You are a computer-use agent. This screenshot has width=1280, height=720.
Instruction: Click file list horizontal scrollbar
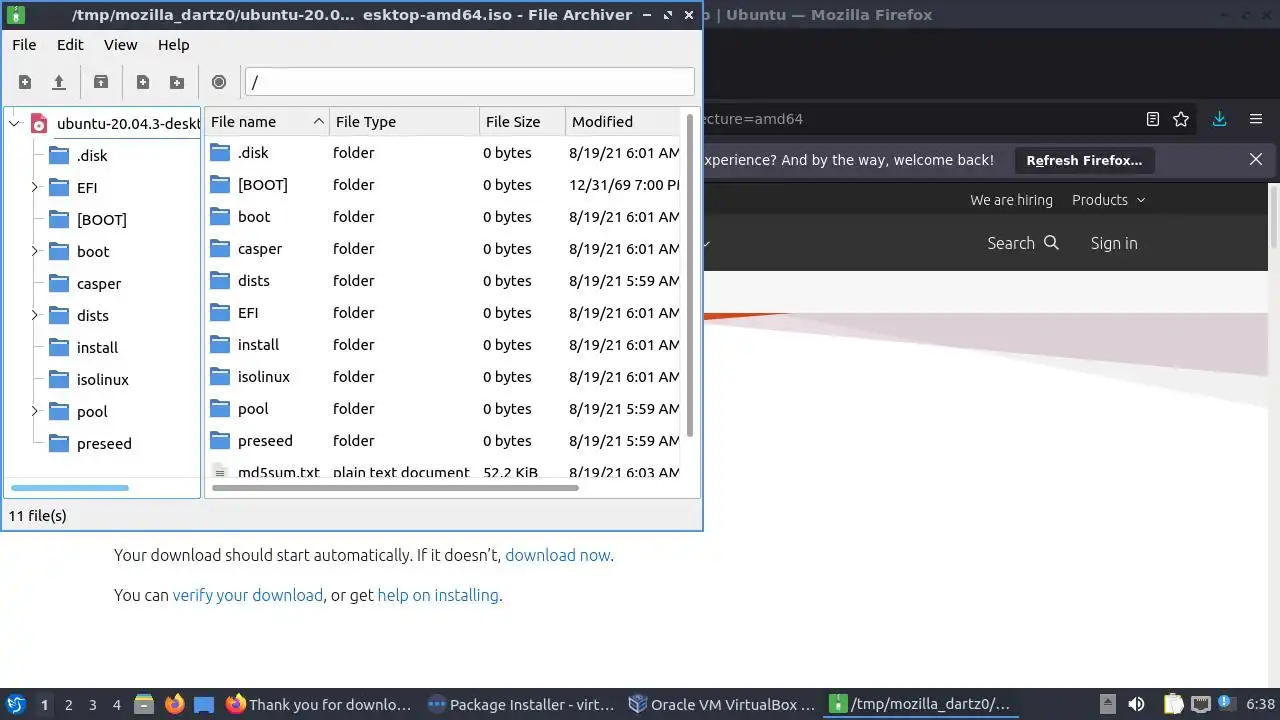[x=396, y=488]
